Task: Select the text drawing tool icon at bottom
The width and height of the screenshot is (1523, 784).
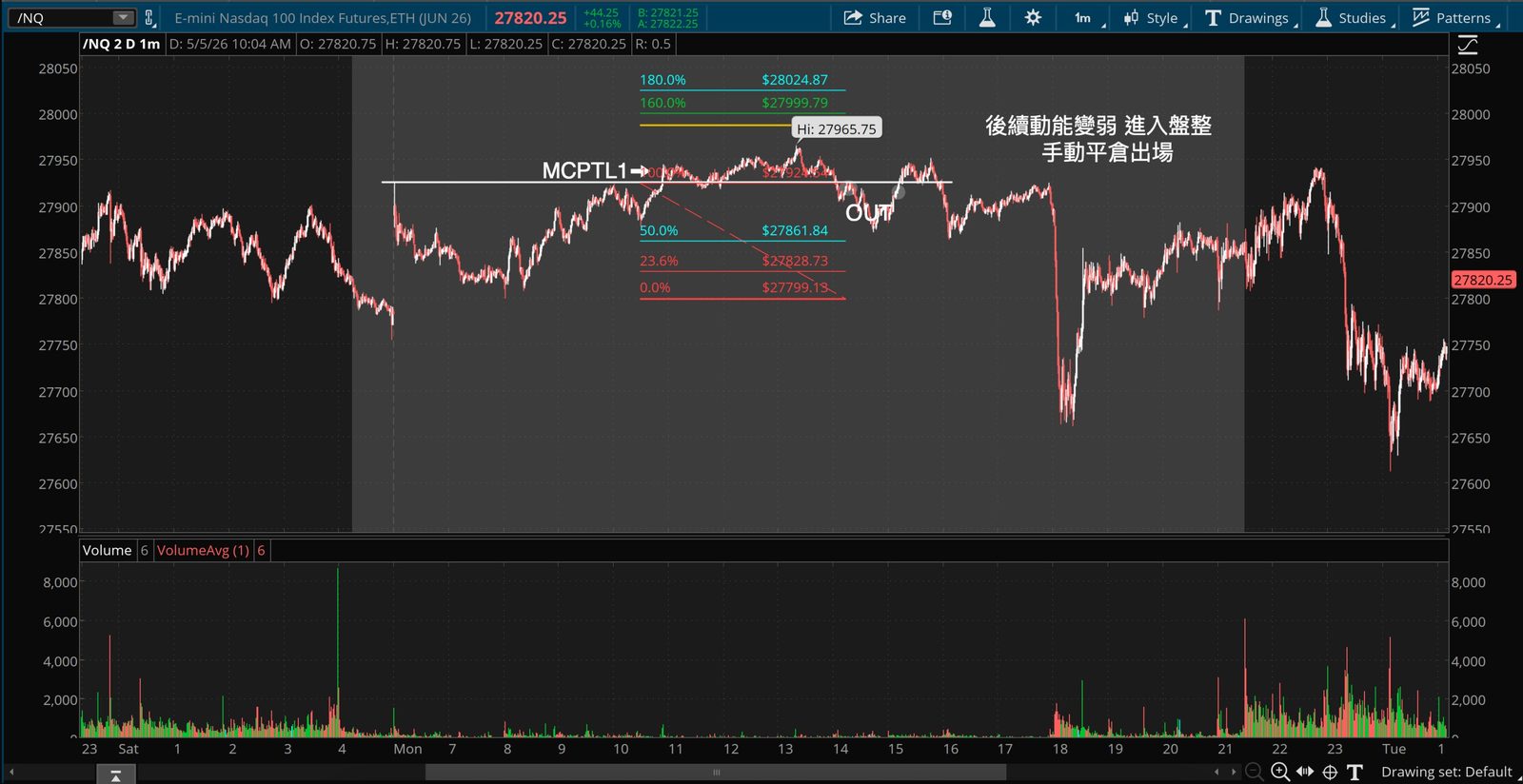Action: (1355, 772)
